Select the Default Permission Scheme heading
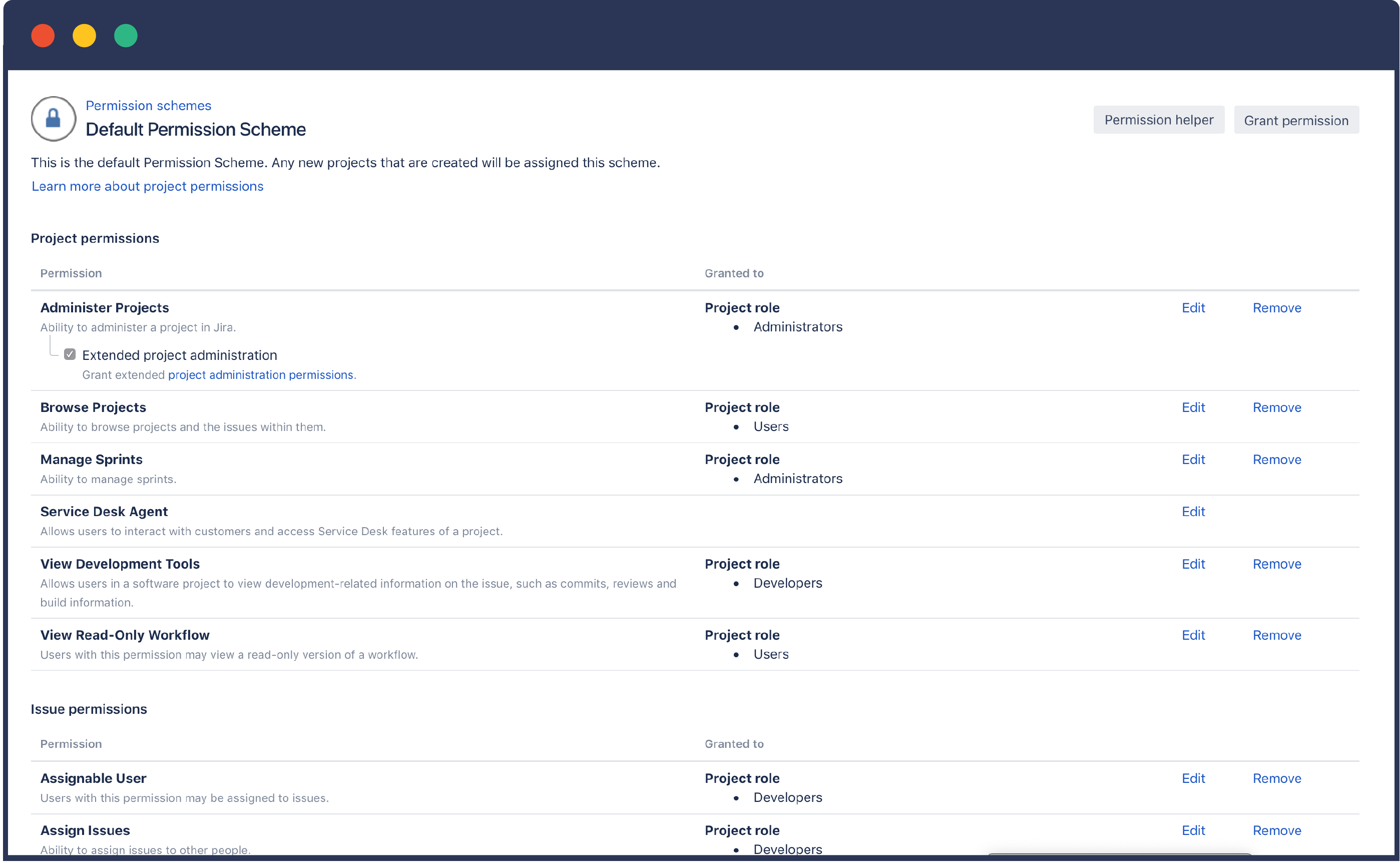The height and width of the screenshot is (863, 1400). click(195, 130)
